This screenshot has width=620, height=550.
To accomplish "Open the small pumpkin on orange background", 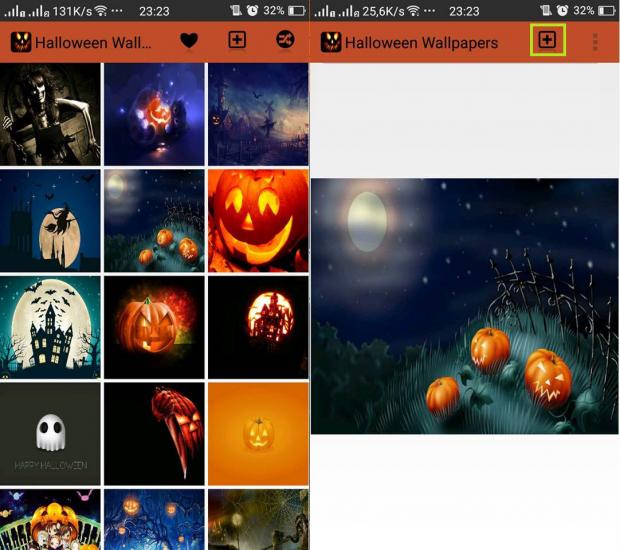I will [258, 433].
